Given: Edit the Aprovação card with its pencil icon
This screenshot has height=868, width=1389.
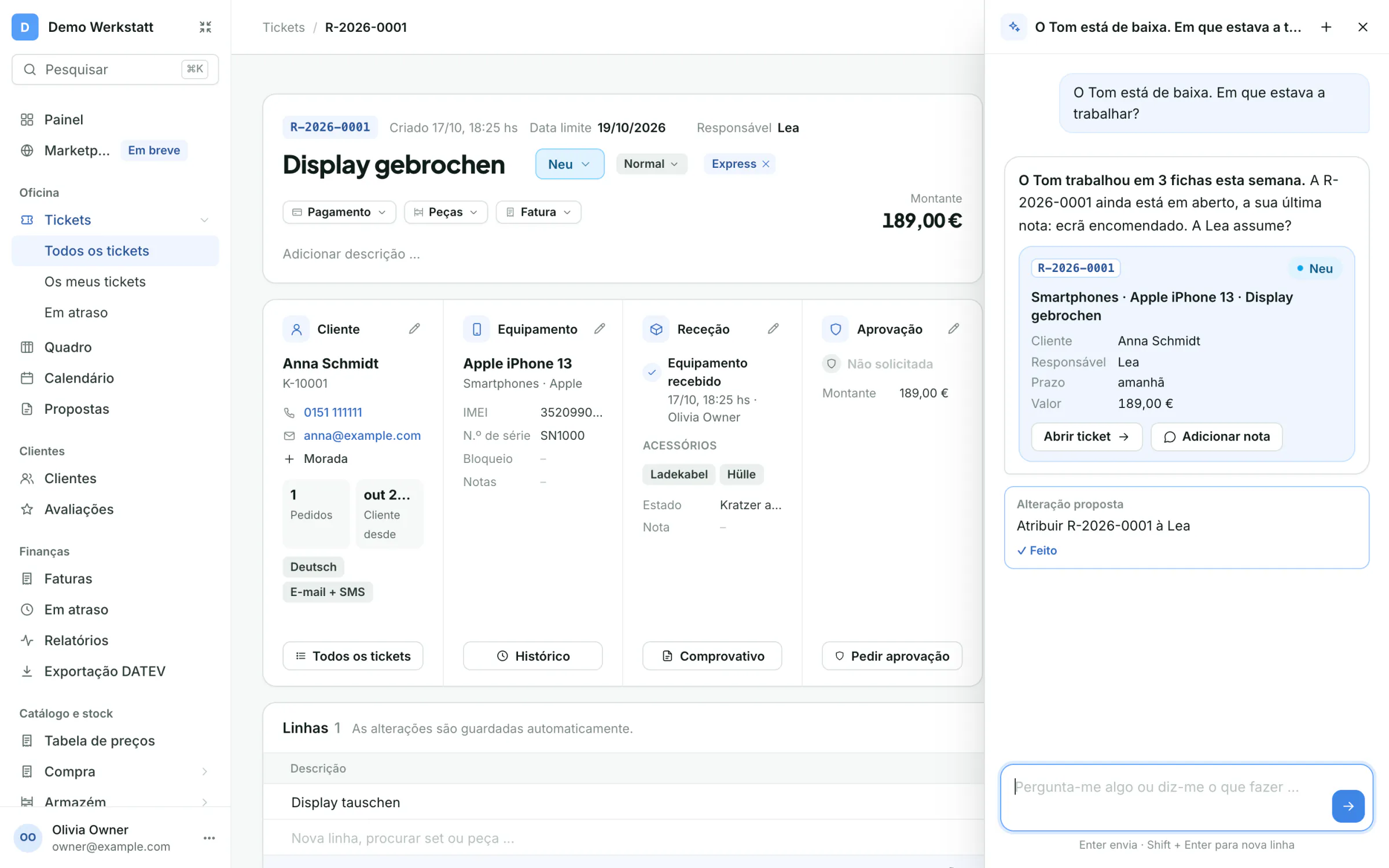Looking at the screenshot, I should tap(954, 329).
